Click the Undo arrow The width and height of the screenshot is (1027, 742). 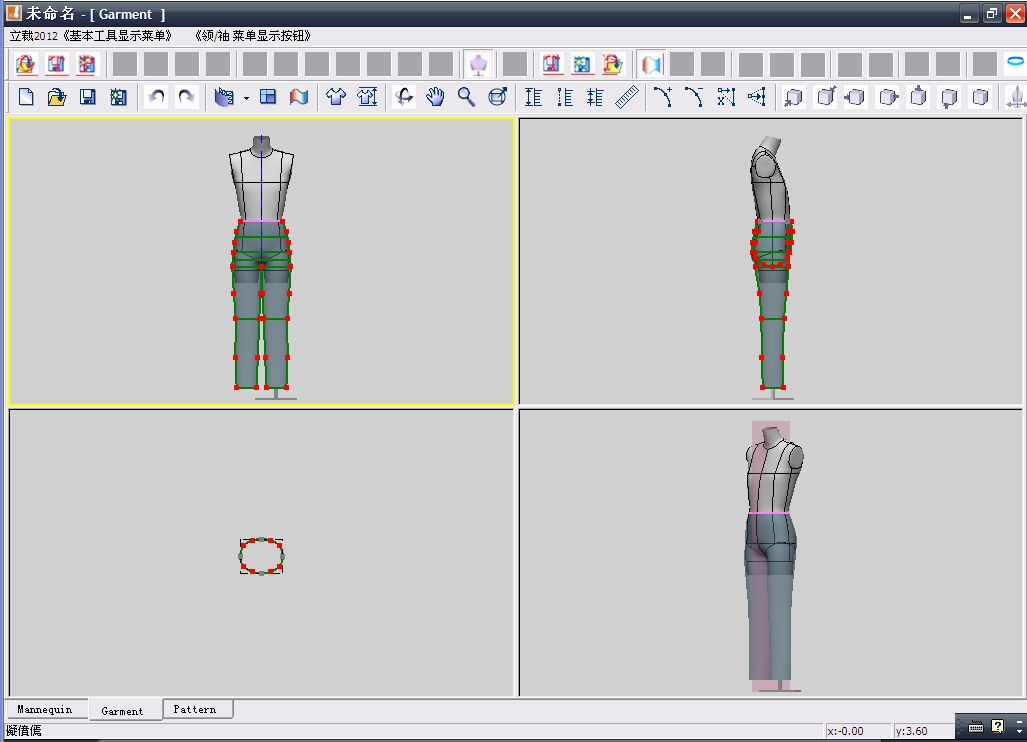pyautogui.click(x=155, y=97)
